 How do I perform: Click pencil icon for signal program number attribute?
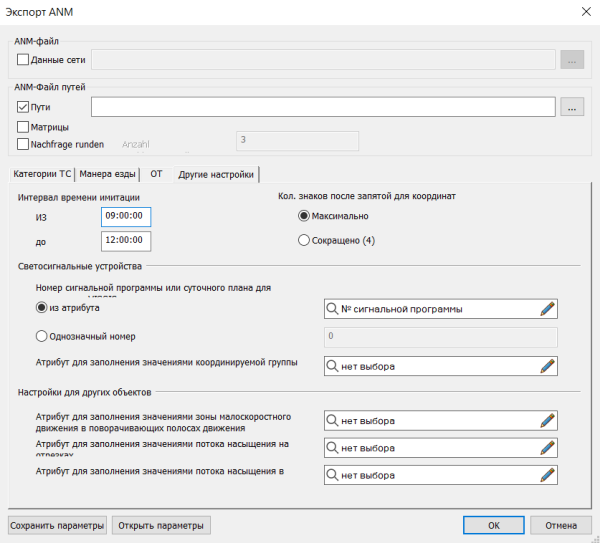pyautogui.click(x=546, y=309)
